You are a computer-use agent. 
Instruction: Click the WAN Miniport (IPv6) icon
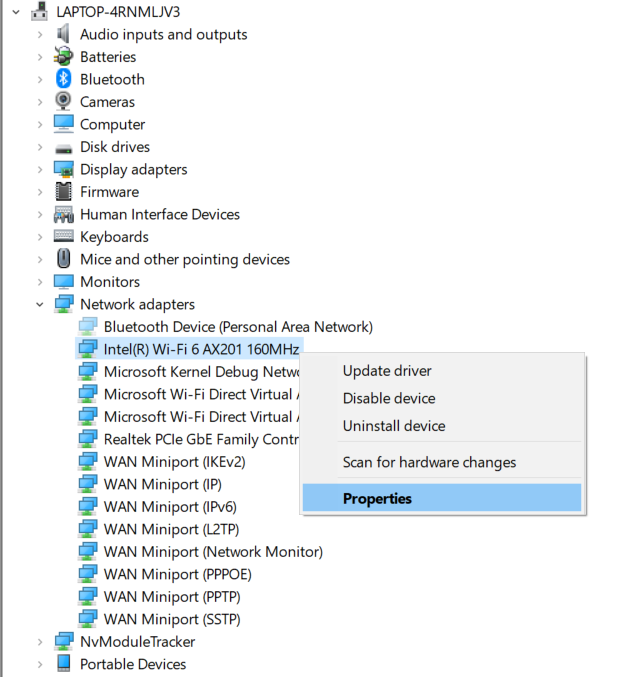[88, 506]
